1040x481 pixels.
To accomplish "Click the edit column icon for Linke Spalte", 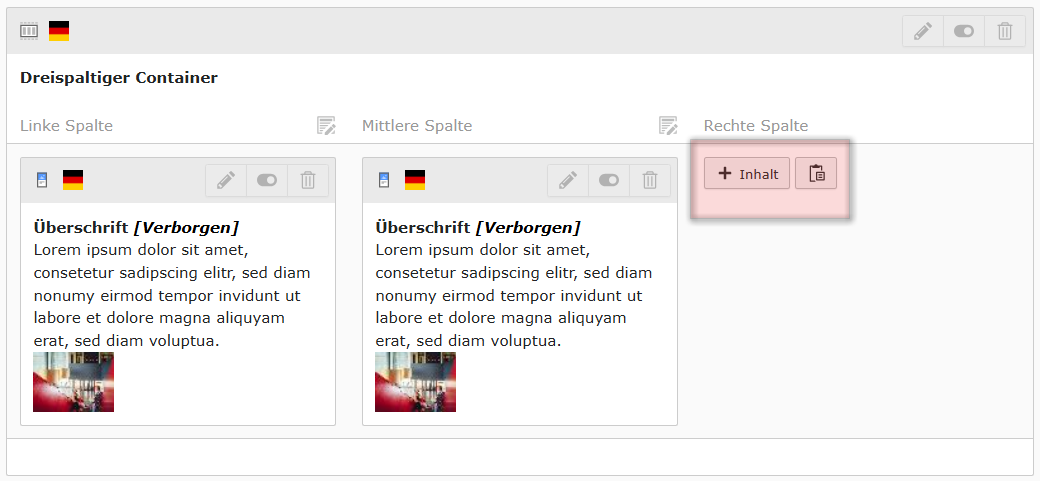I will pyautogui.click(x=326, y=125).
